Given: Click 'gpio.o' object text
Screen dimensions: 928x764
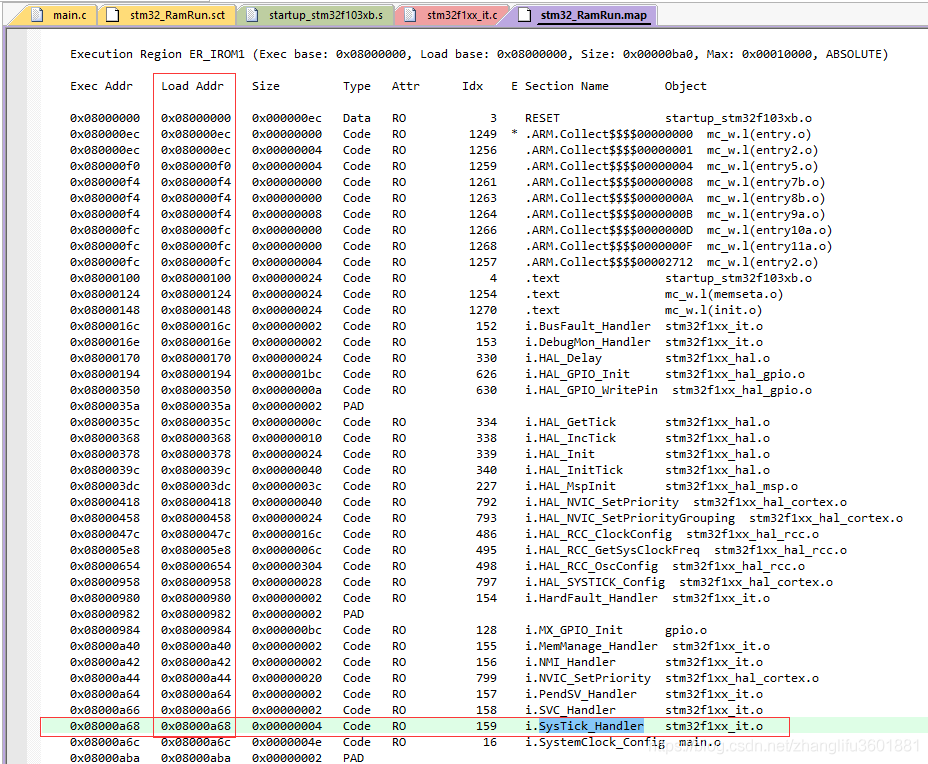Looking at the screenshot, I should (x=685, y=629).
